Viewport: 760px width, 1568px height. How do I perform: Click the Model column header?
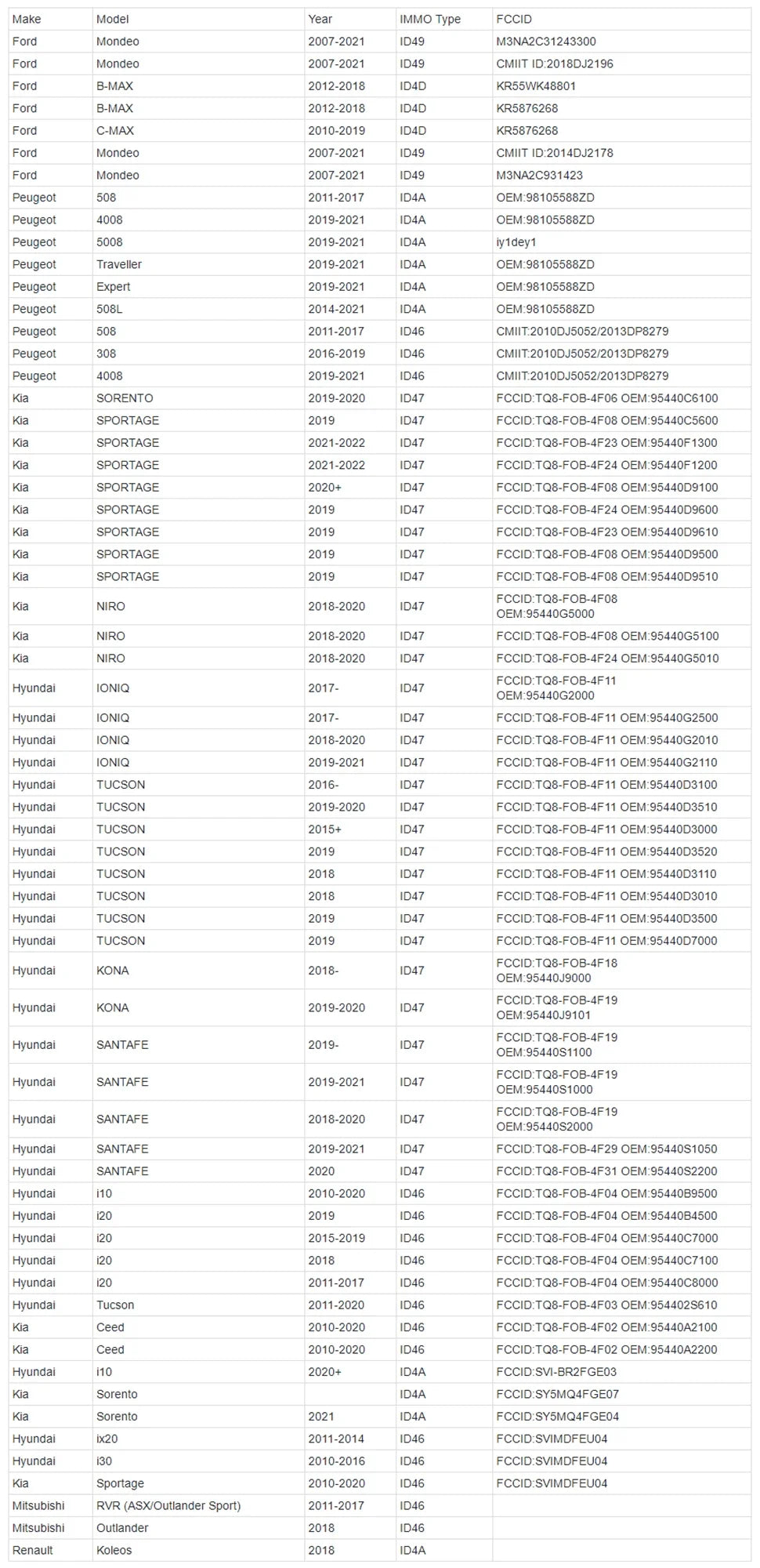pos(113,19)
